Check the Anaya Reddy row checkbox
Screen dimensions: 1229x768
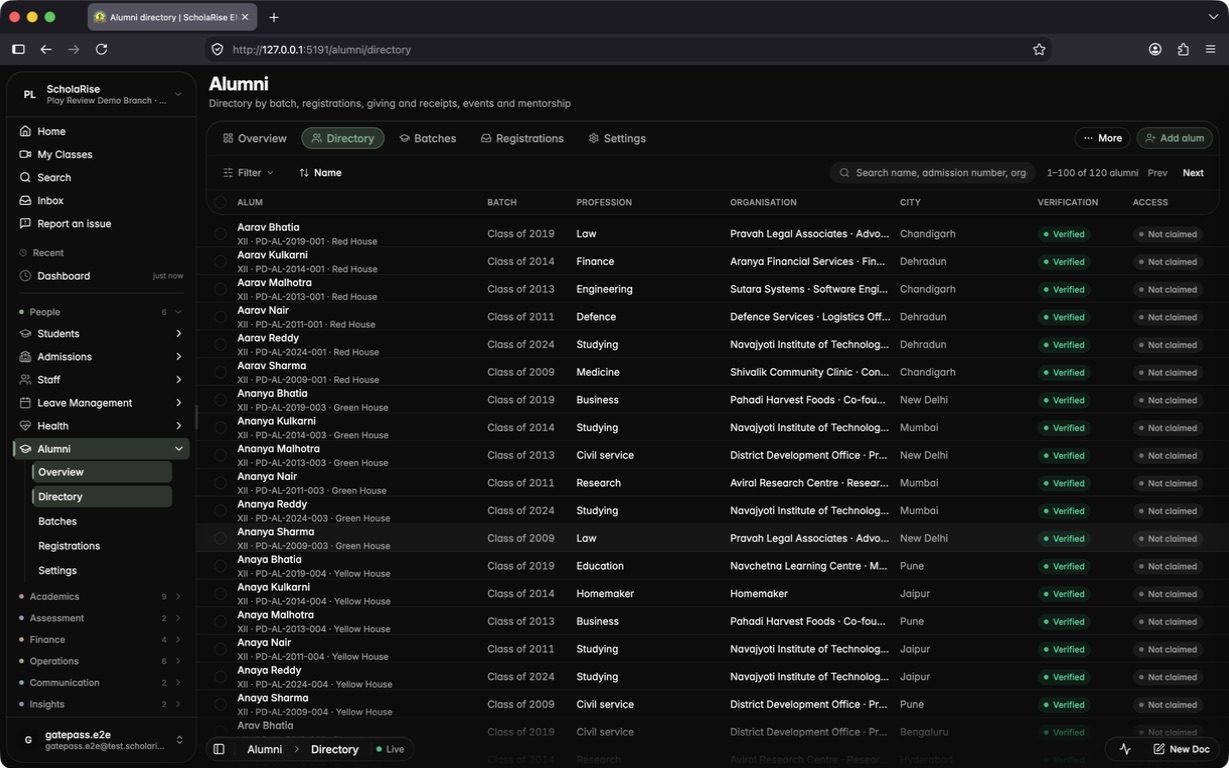220,677
